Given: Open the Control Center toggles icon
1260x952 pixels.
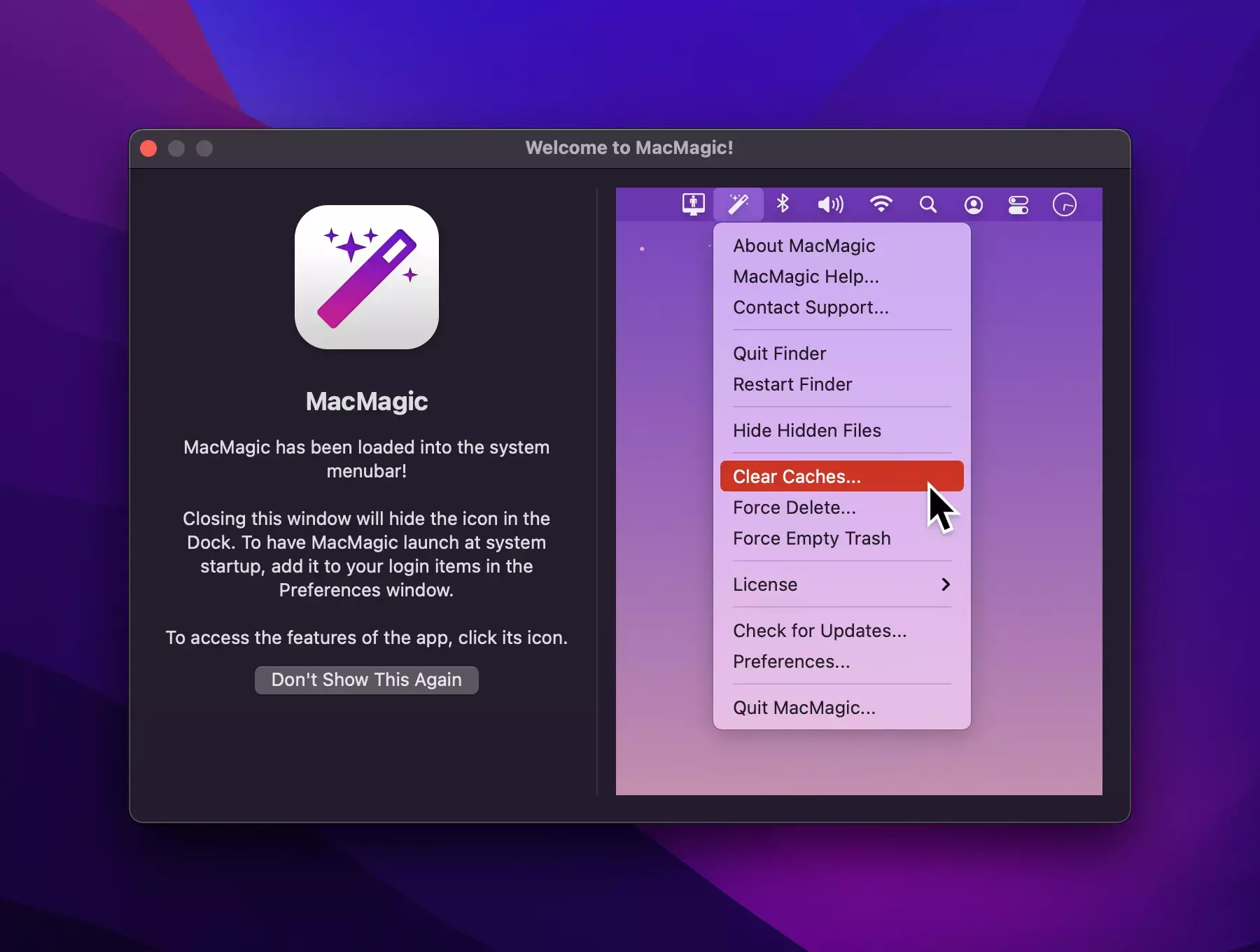Looking at the screenshot, I should click(x=1018, y=205).
